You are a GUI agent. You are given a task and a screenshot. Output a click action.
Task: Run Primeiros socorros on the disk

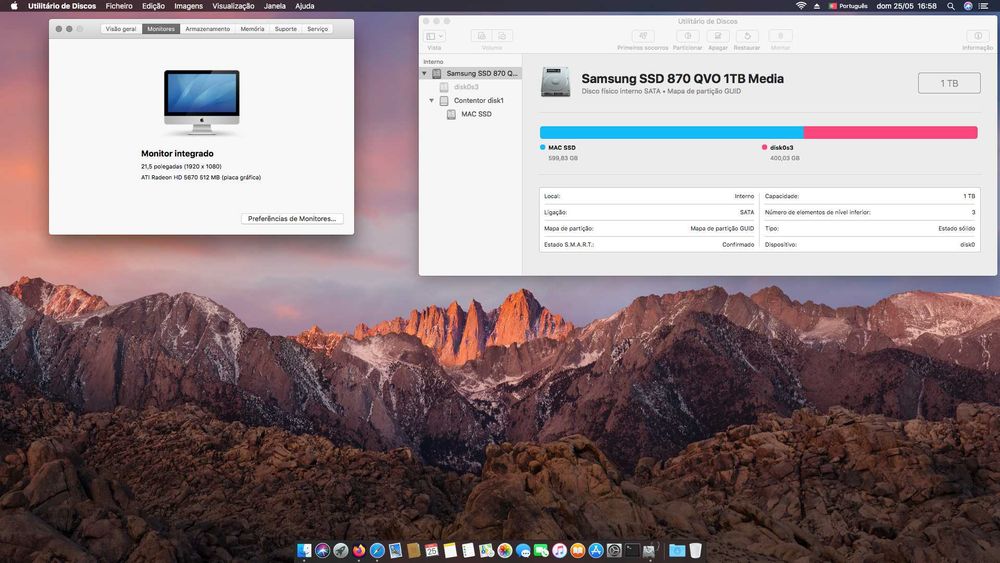pos(643,36)
